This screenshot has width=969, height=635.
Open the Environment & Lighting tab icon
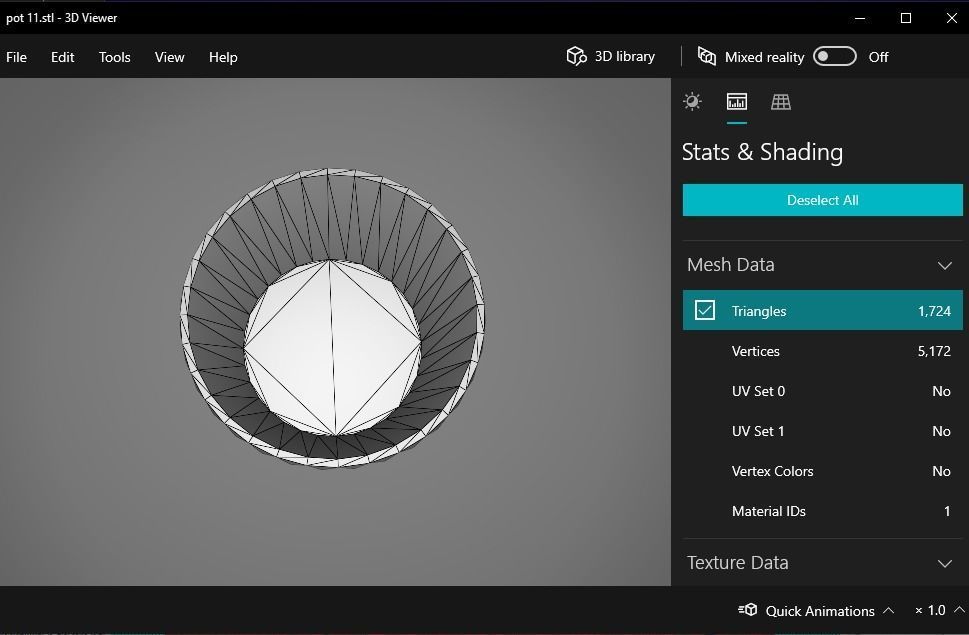click(692, 101)
